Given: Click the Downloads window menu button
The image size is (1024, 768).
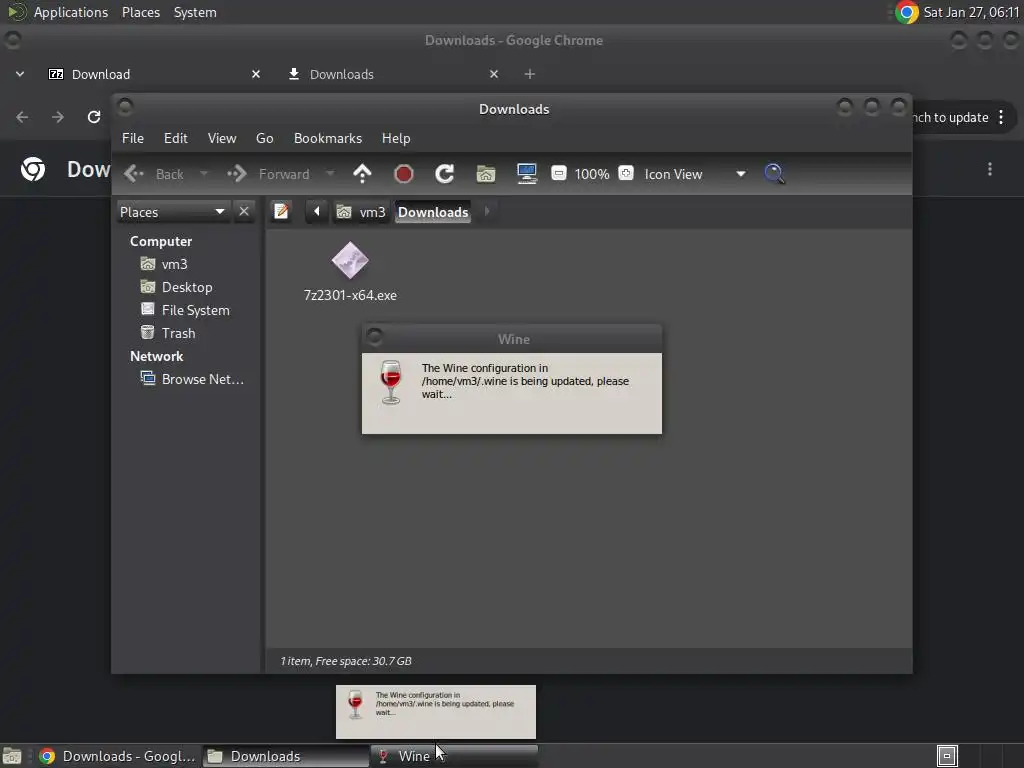Looking at the screenshot, I should click(125, 106).
